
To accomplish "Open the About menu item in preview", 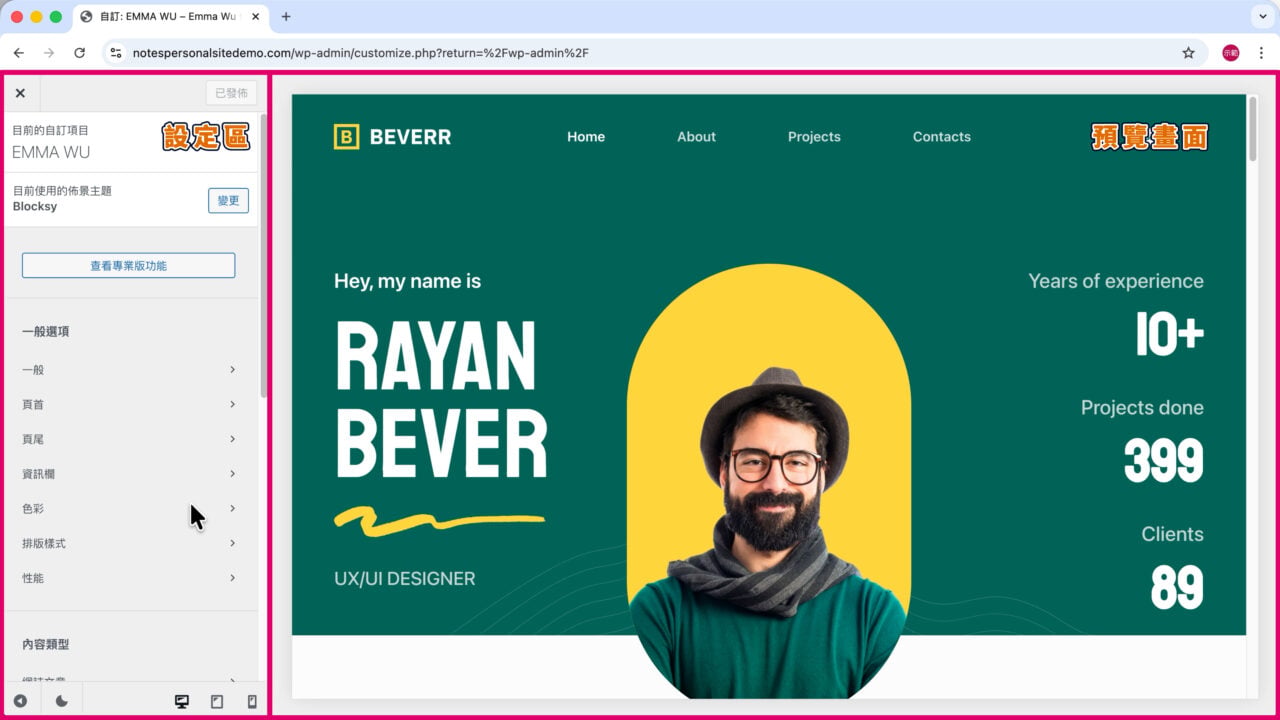I will tap(696, 137).
